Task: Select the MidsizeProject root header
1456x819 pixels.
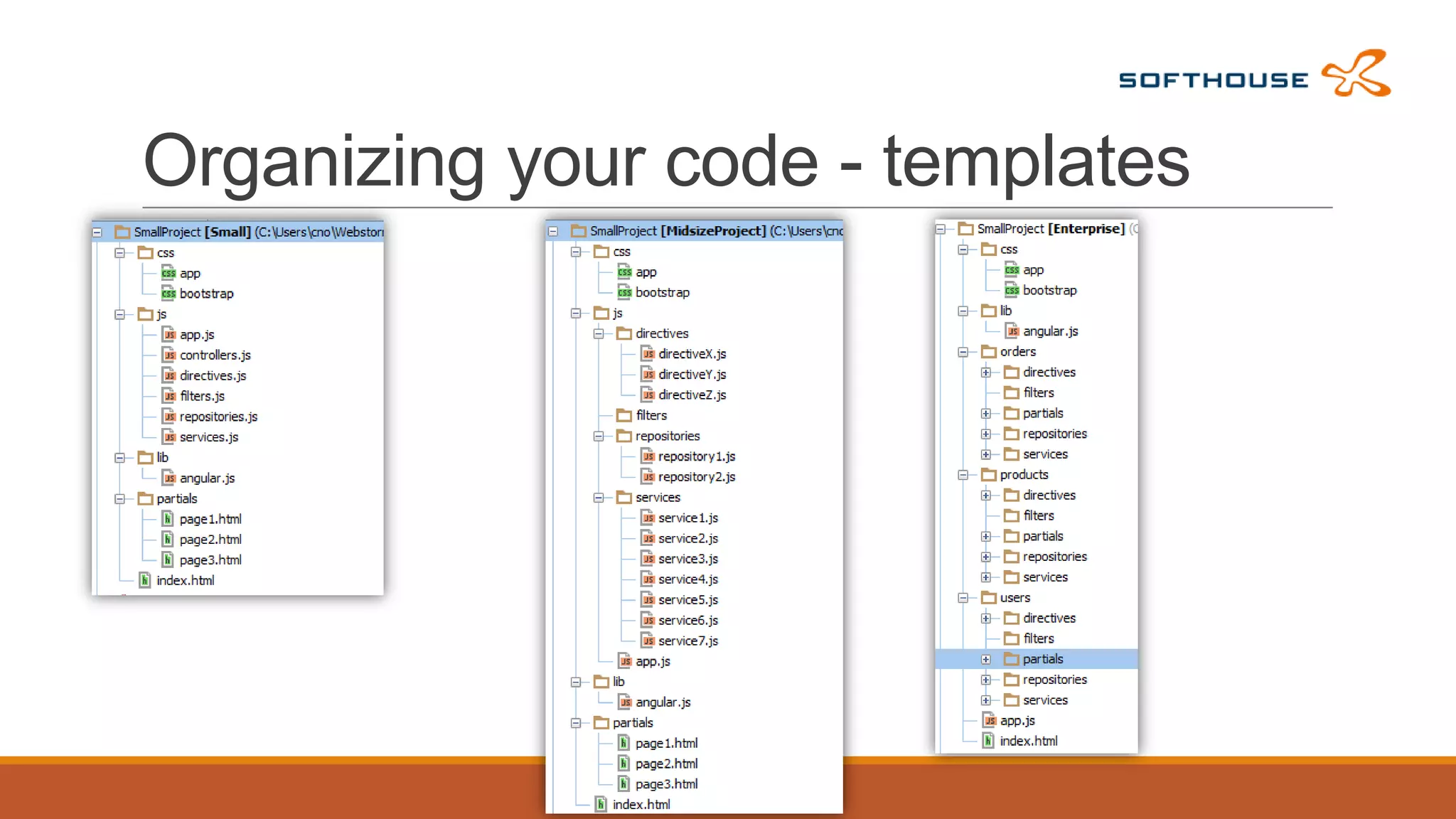Action: click(713, 231)
